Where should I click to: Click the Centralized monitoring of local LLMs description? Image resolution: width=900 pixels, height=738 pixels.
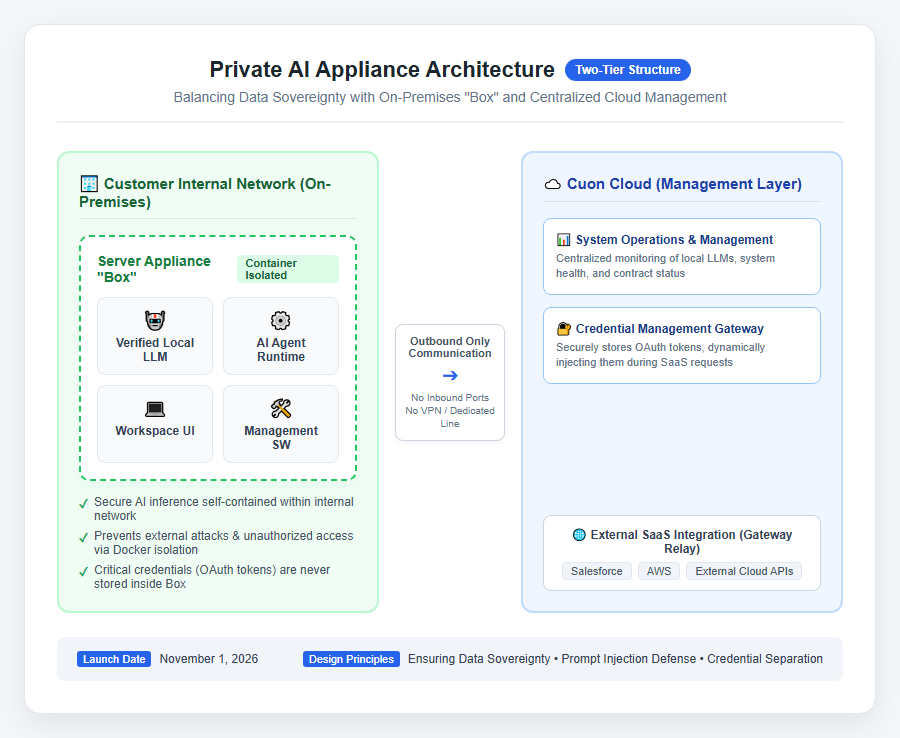(665, 266)
